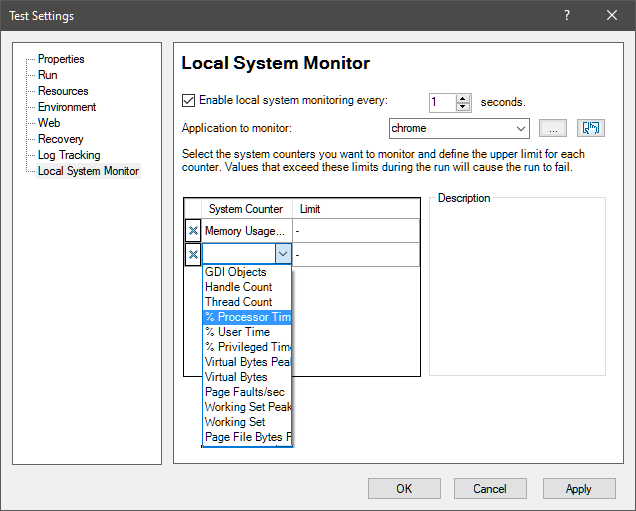The height and width of the screenshot is (511, 636).
Task: Click the Memory Usage counter cell
Action: coord(247,231)
